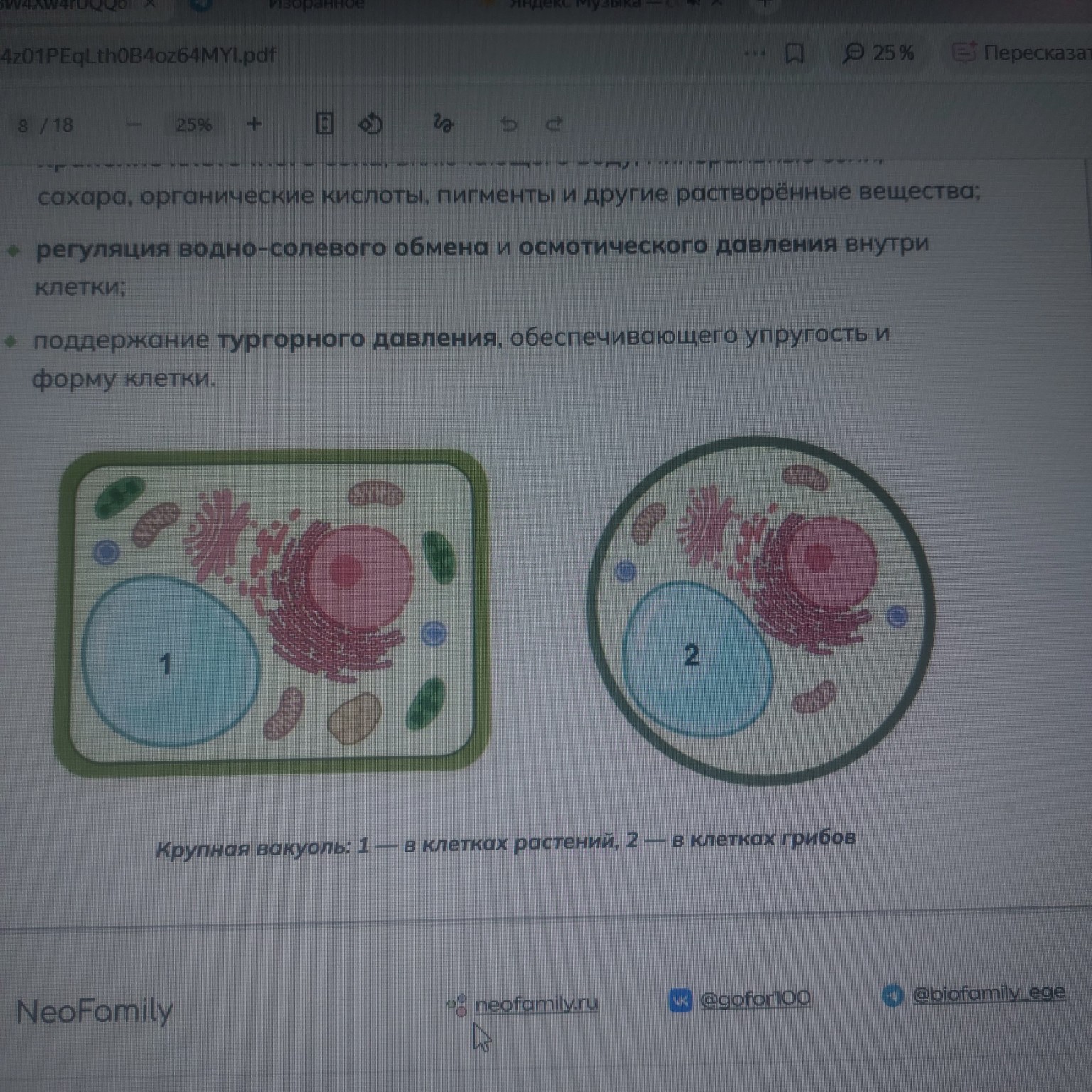
Task: Open the neofamily.ru link
Action: click(536, 1004)
